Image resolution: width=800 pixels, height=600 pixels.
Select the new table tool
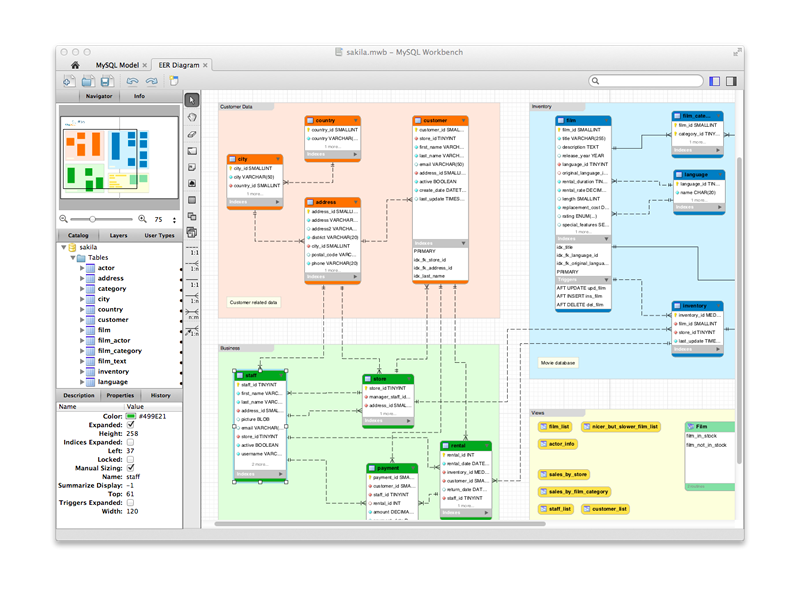192,200
